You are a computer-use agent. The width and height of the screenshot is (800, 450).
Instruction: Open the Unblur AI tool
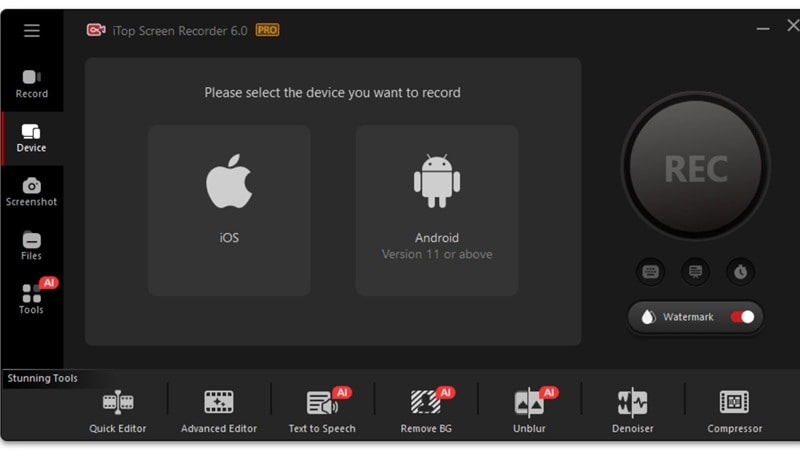coord(530,411)
